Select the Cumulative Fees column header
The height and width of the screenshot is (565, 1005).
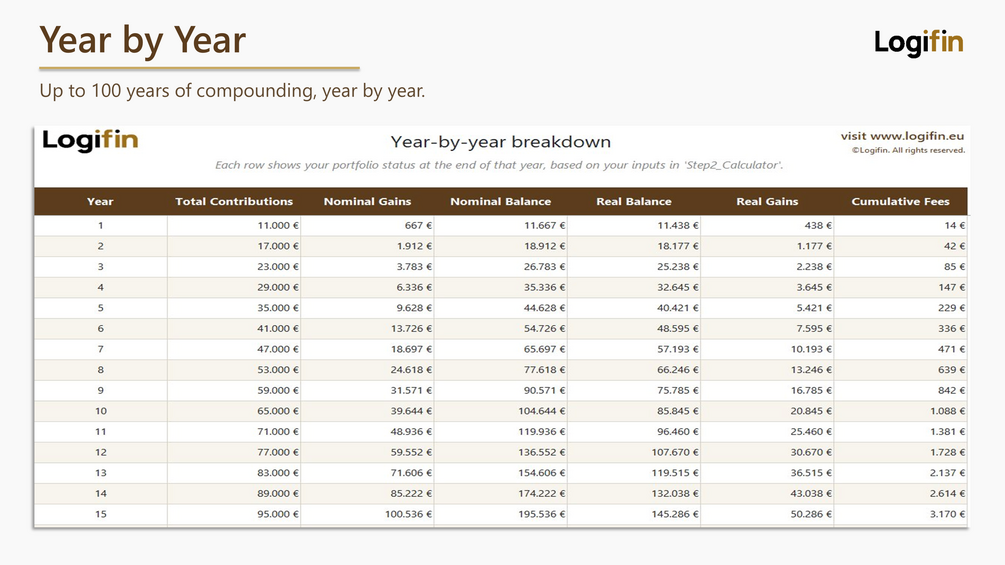click(x=901, y=201)
